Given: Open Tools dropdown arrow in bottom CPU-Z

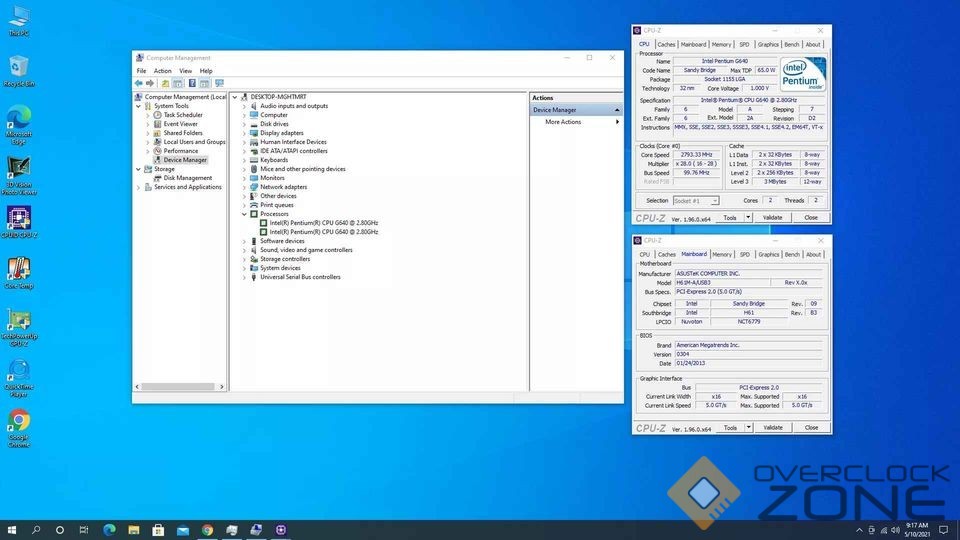Looking at the screenshot, I should pyautogui.click(x=748, y=427).
